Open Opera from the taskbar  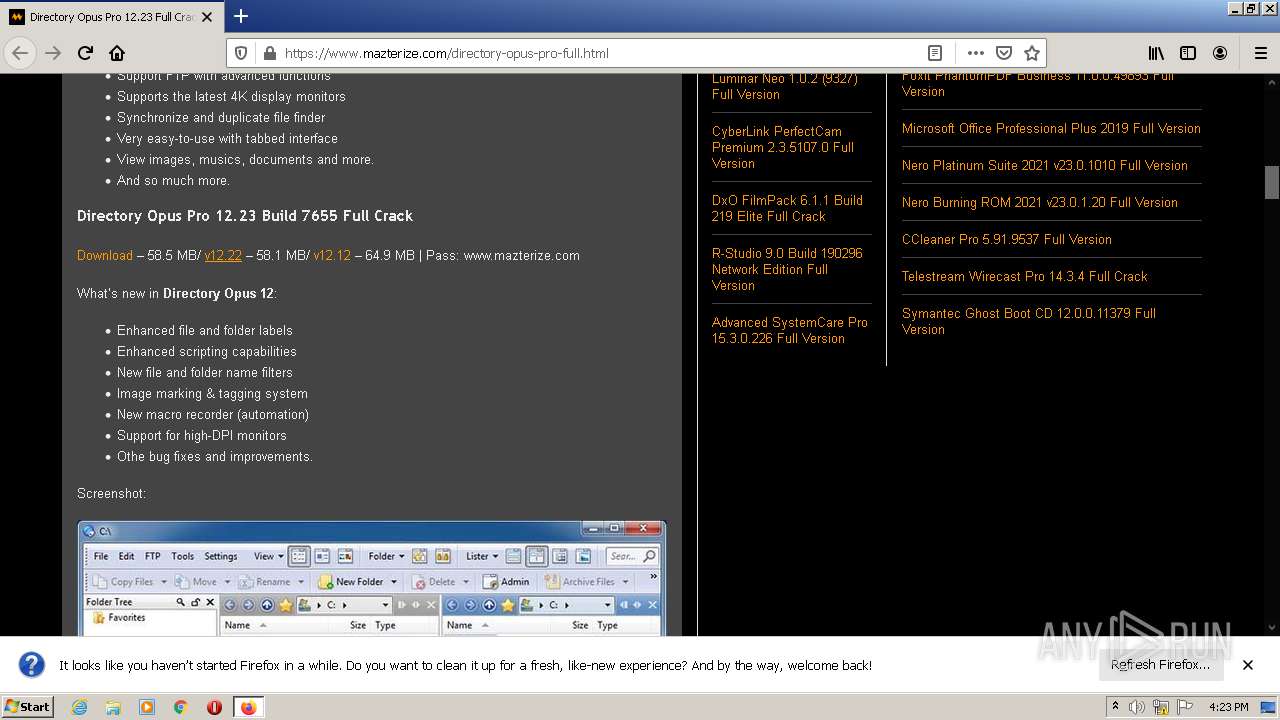214,707
